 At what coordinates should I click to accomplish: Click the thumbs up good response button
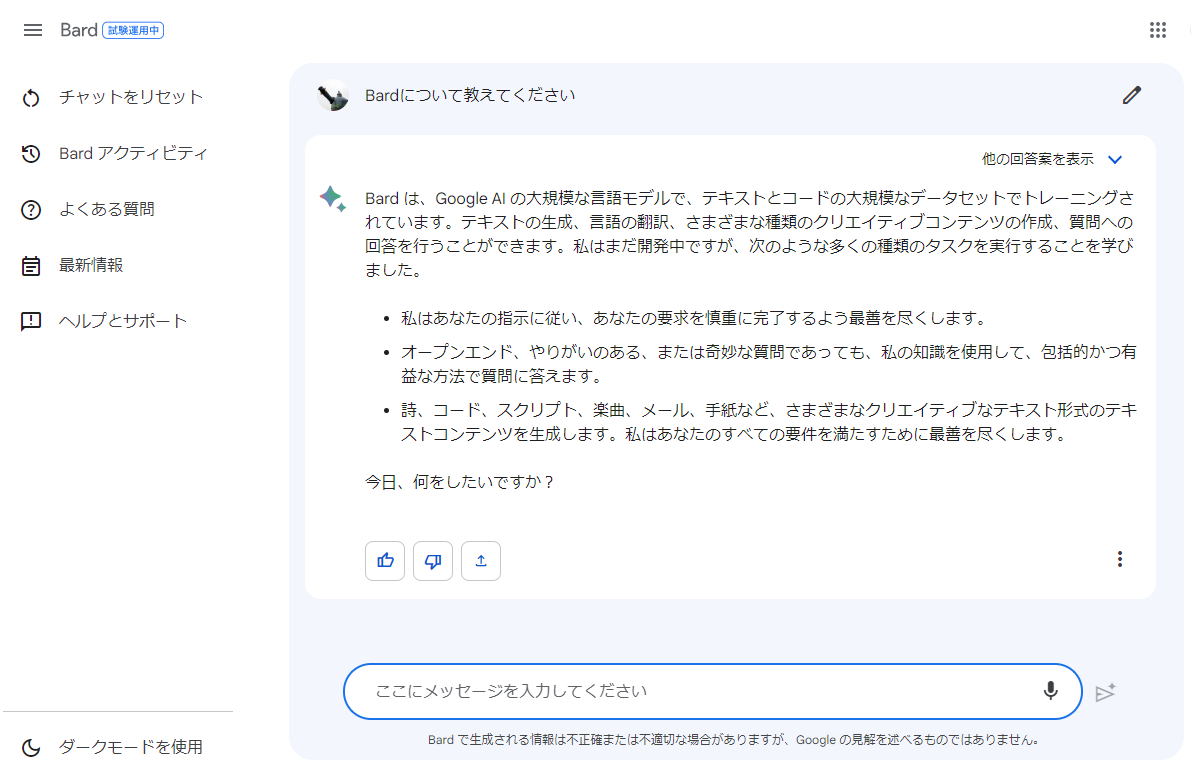pyautogui.click(x=385, y=561)
